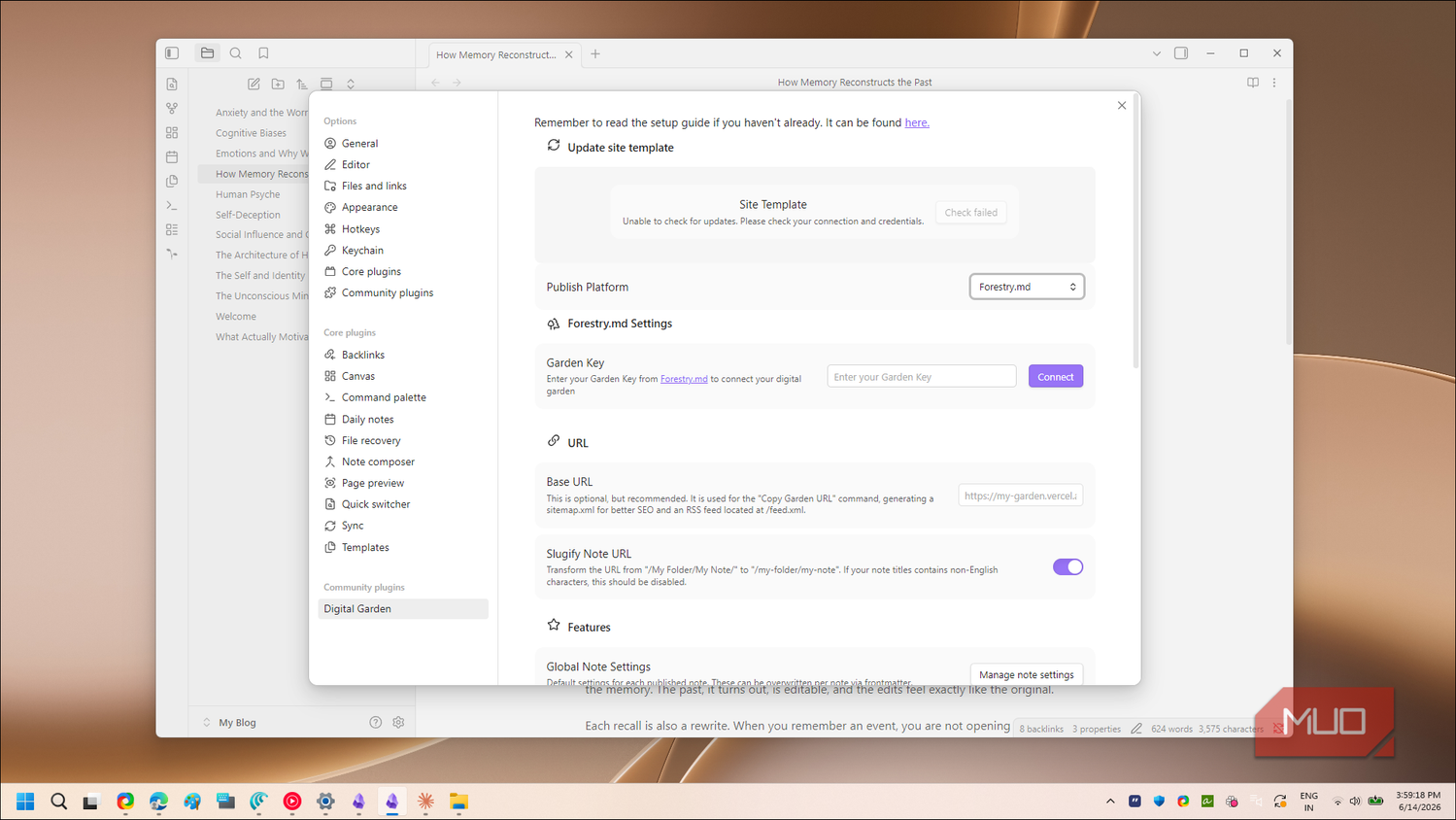Click the settings pane vertical scrollbar

tap(1134, 233)
